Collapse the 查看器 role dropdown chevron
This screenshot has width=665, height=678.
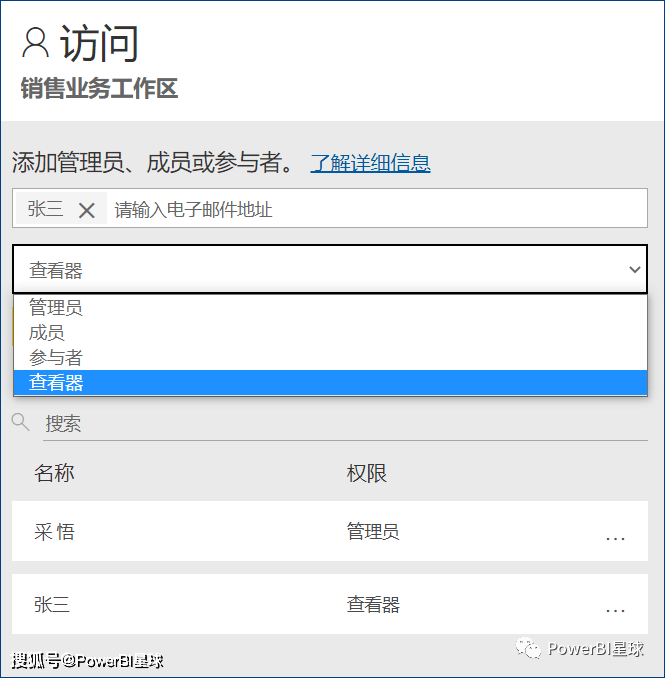point(634,269)
